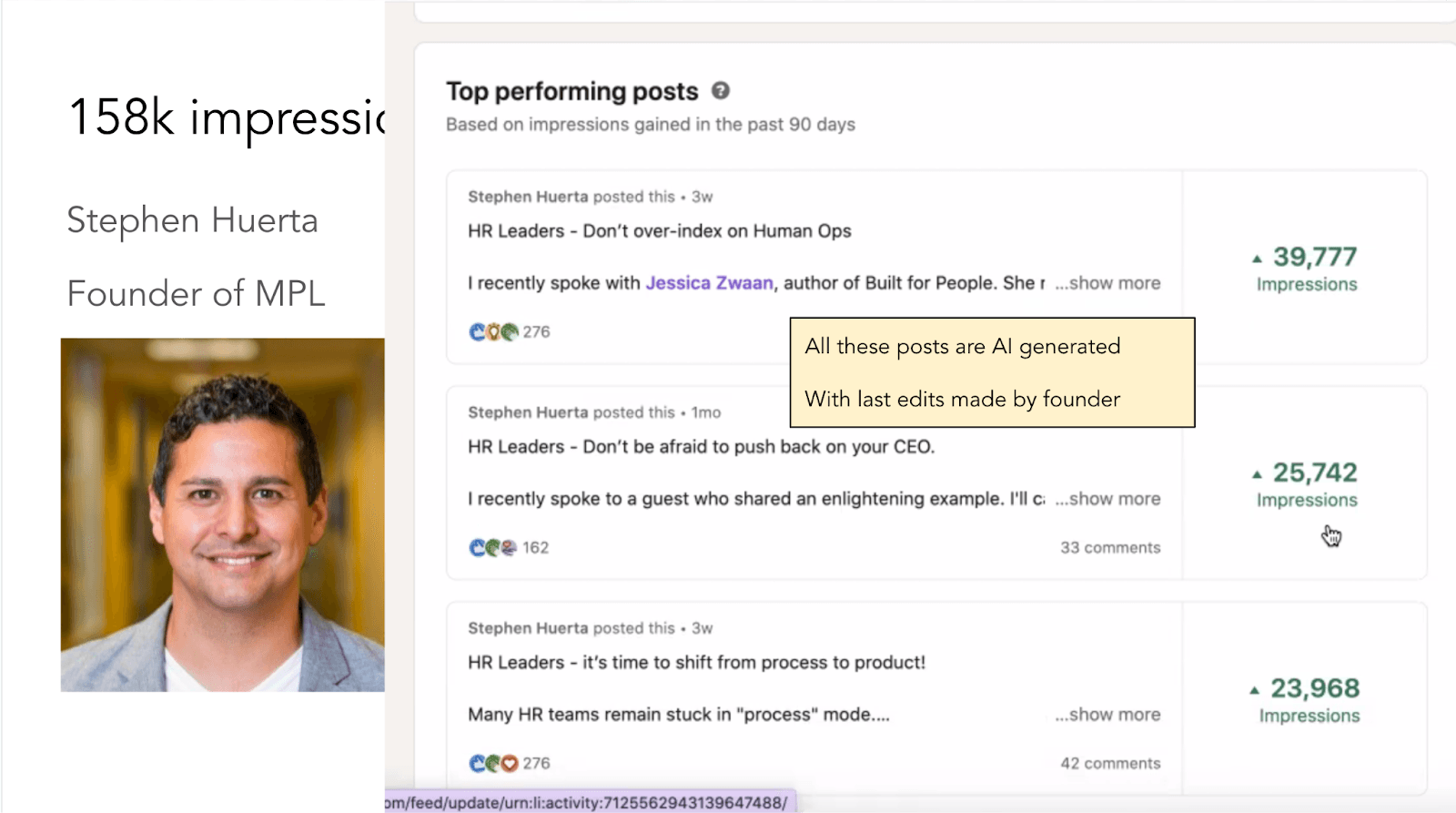
Task: Click the green up arrow beside 25,742
Action: click(1257, 474)
